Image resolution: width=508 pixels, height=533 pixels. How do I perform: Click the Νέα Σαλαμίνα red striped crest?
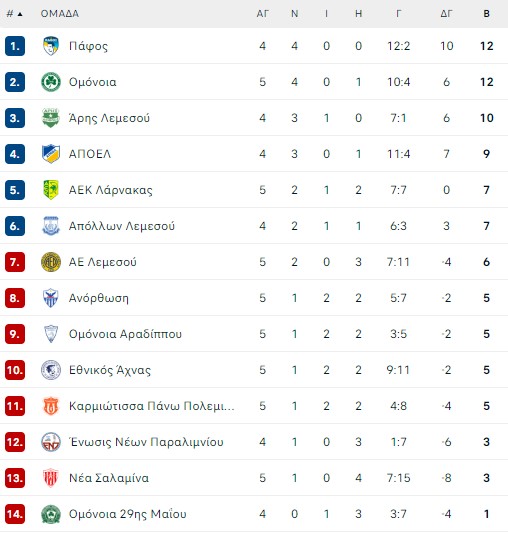coord(51,478)
